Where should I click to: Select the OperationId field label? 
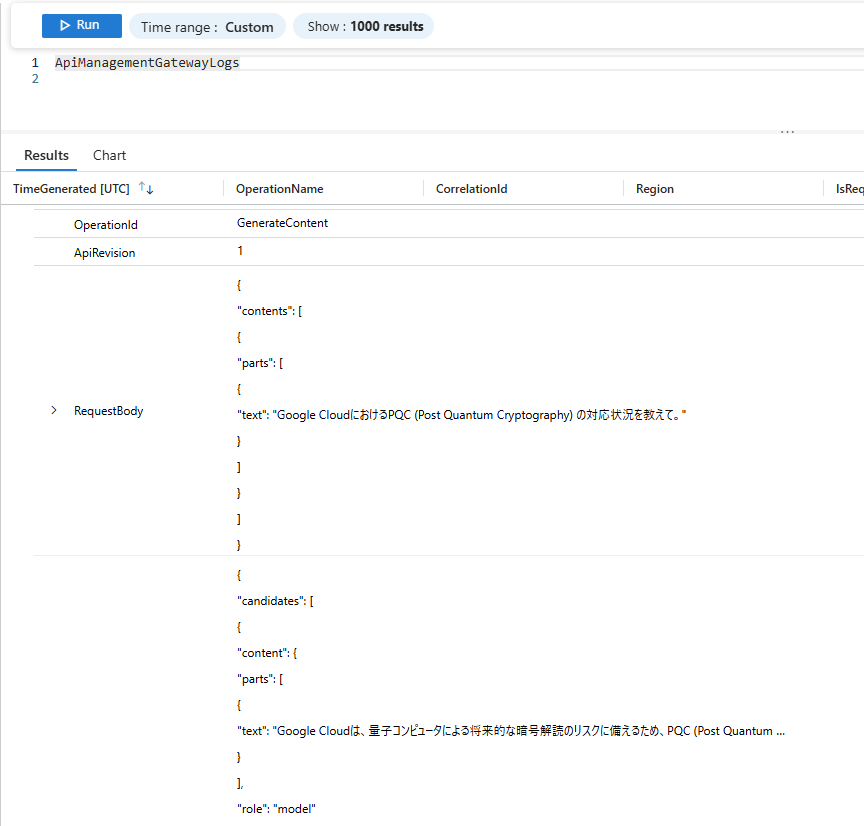[x=105, y=225]
